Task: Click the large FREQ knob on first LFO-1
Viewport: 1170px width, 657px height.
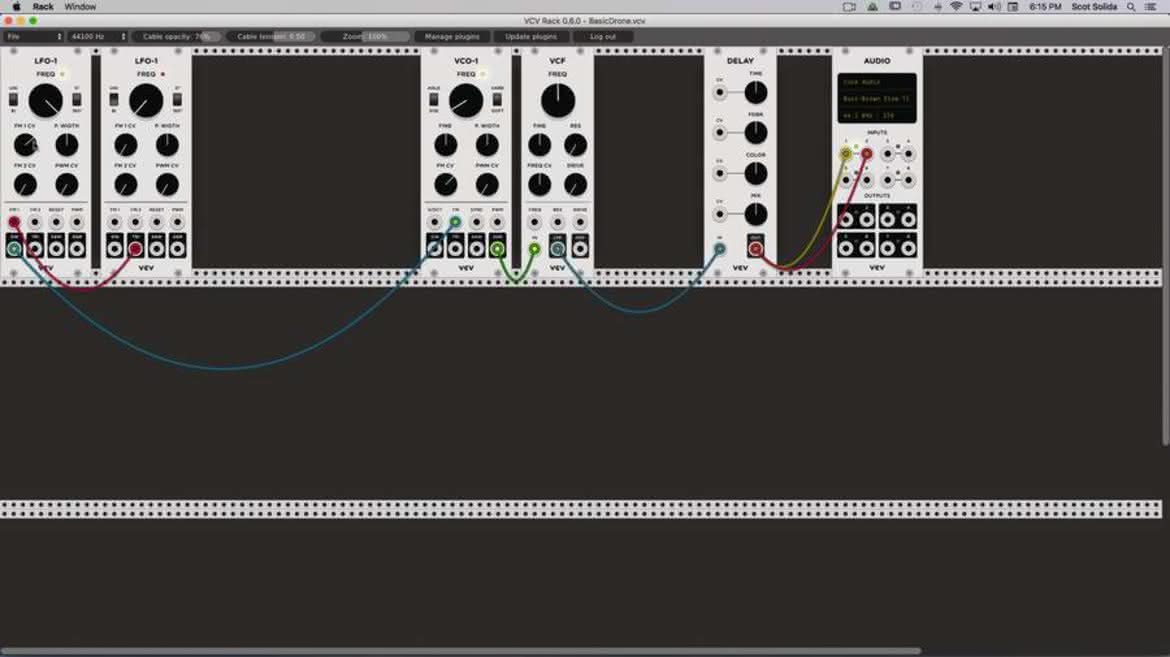Action: [46, 101]
